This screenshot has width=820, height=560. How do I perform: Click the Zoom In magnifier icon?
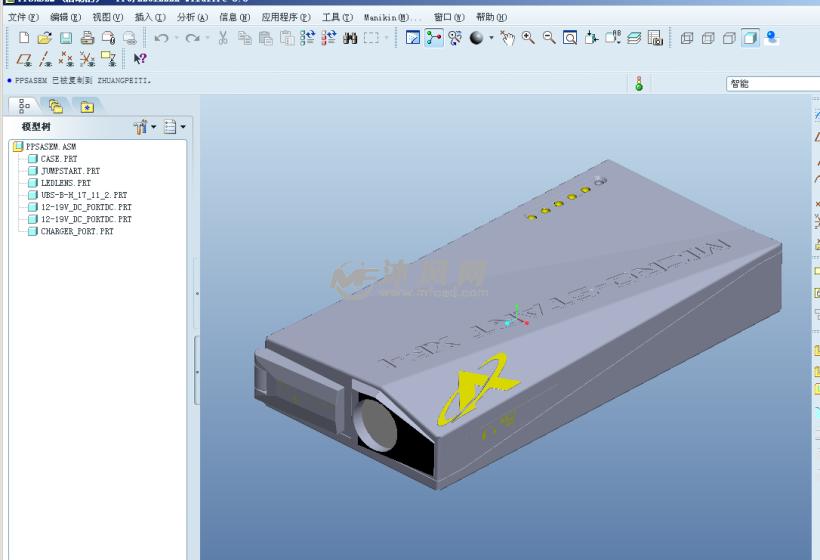coord(528,38)
